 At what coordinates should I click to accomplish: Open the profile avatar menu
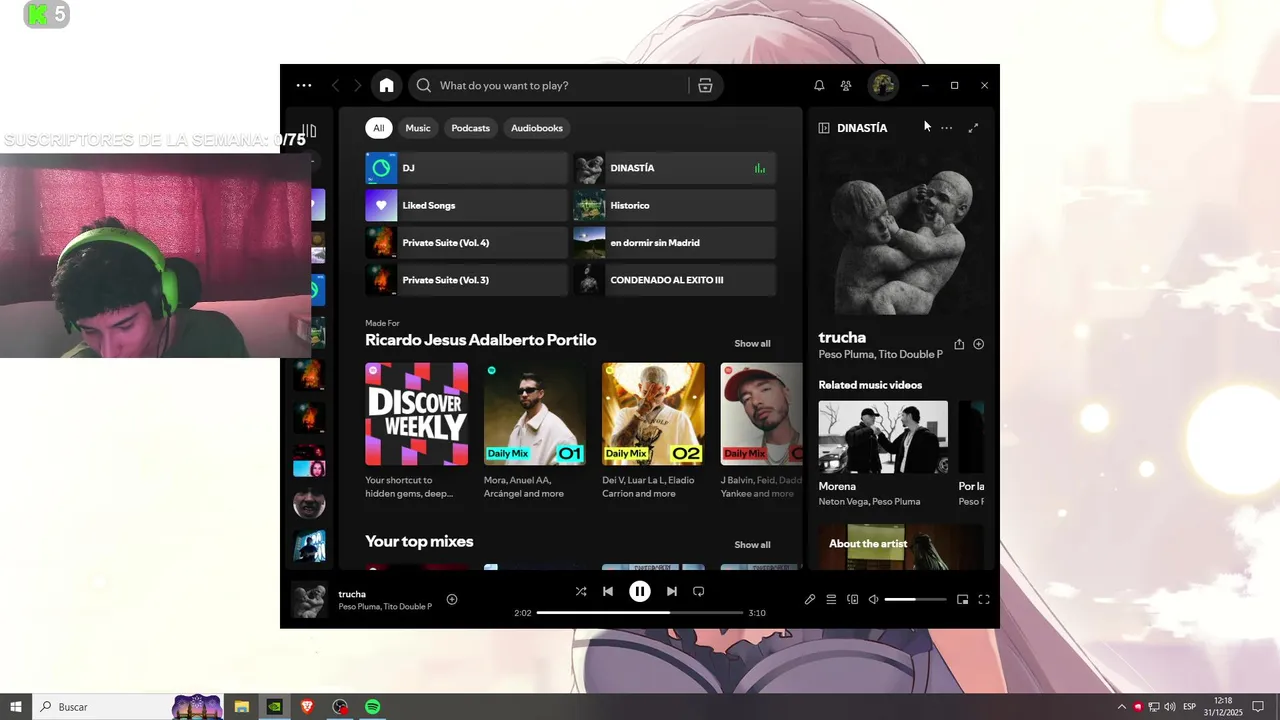pos(883,86)
